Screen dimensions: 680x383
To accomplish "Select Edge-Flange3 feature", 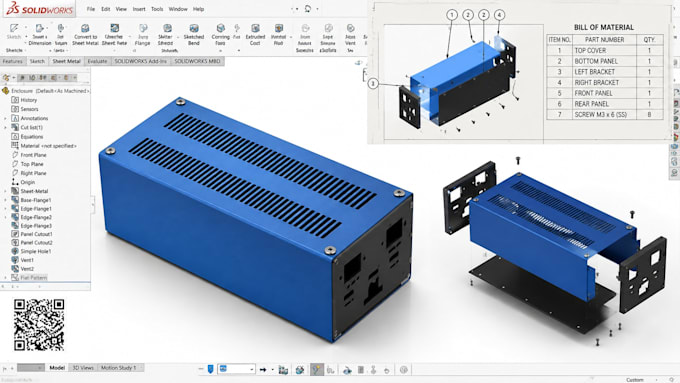I will (36, 226).
